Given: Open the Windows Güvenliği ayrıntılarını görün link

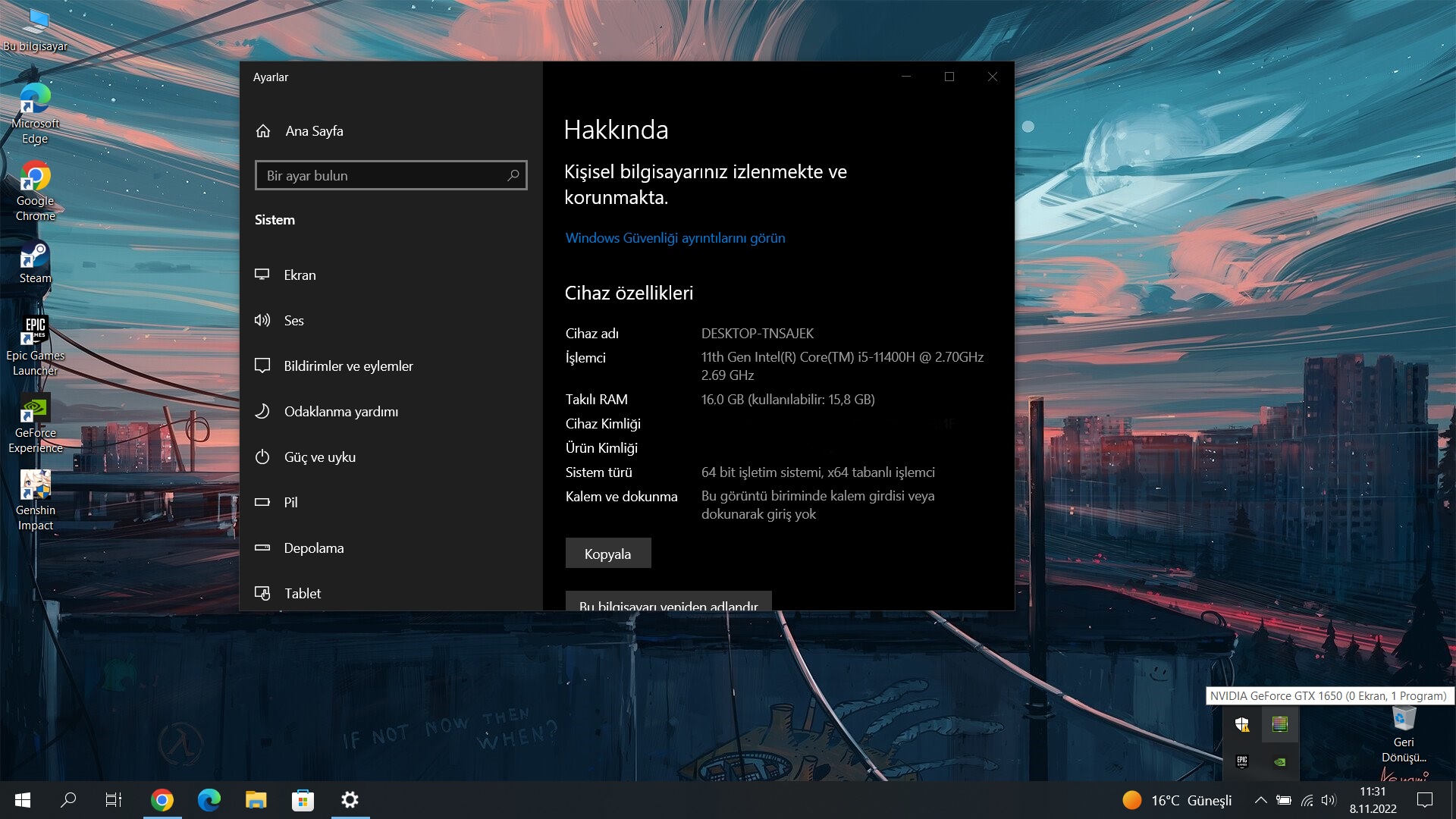Looking at the screenshot, I should (675, 238).
